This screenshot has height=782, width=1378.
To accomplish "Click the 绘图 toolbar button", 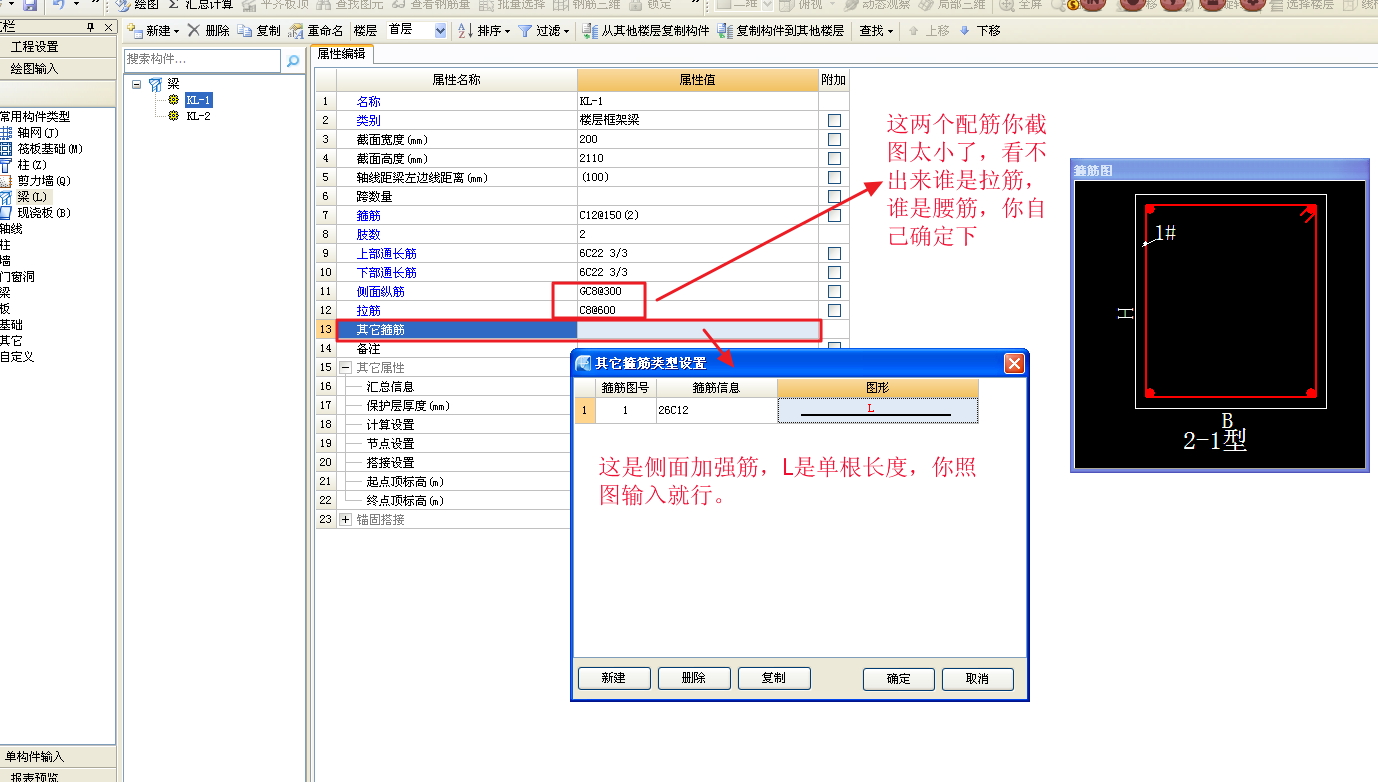I will (139, 5).
